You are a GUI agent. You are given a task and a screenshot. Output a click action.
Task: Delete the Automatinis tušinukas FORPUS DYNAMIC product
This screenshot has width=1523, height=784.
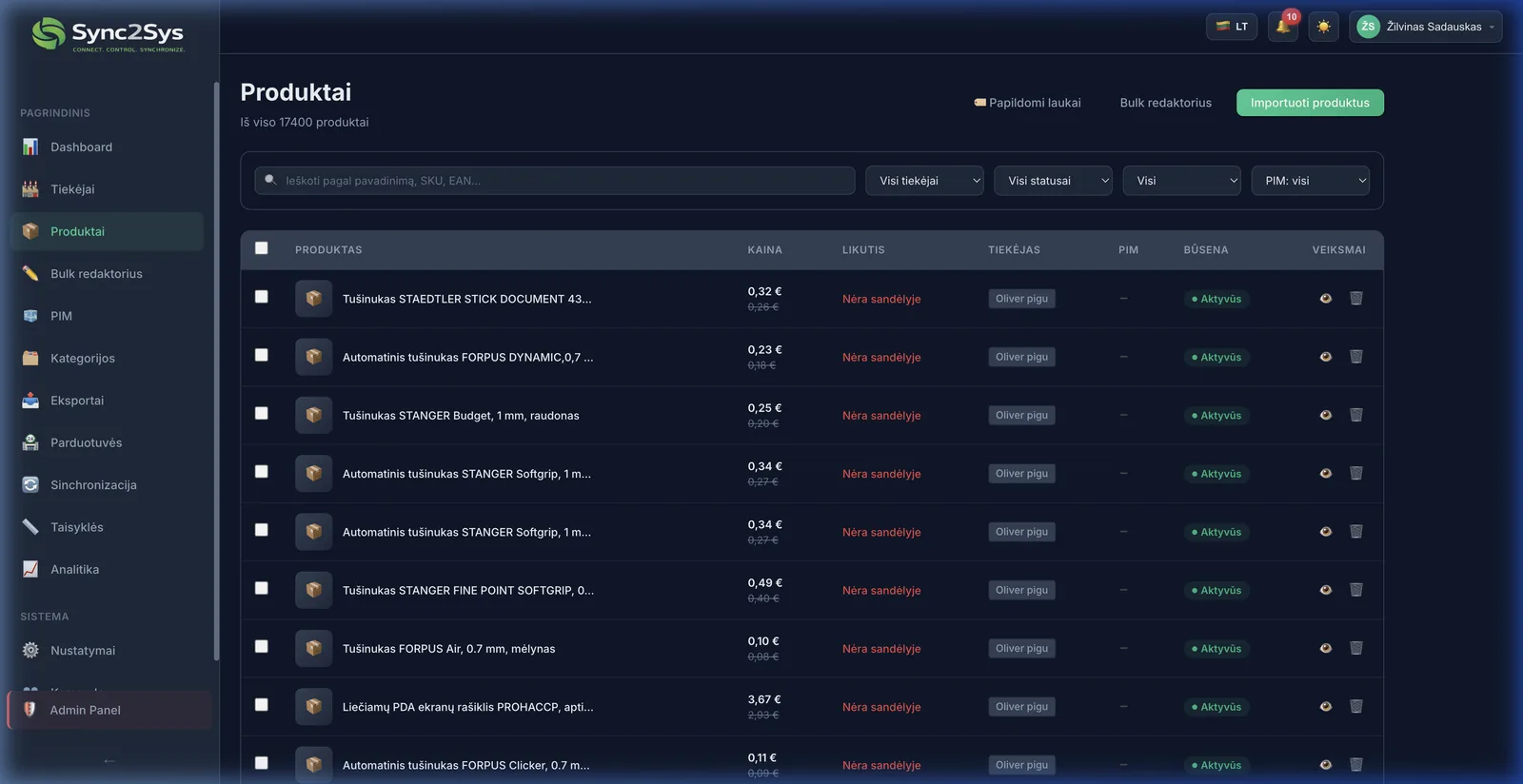point(1356,357)
